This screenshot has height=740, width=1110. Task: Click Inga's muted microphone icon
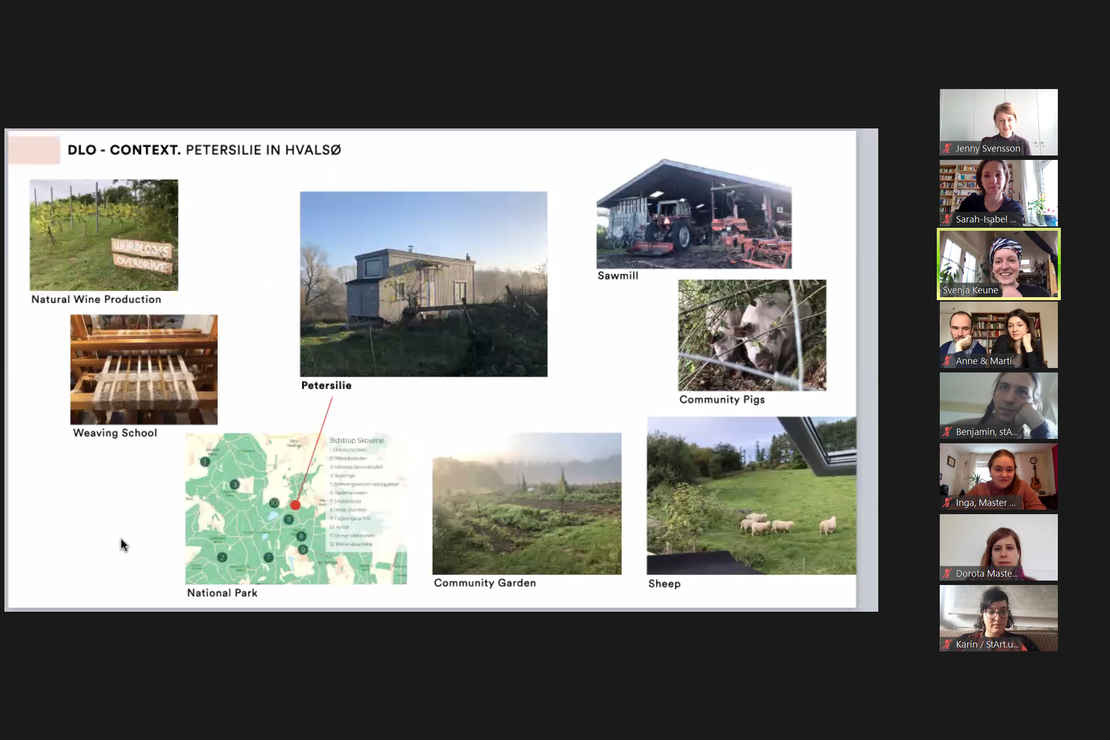(x=947, y=503)
